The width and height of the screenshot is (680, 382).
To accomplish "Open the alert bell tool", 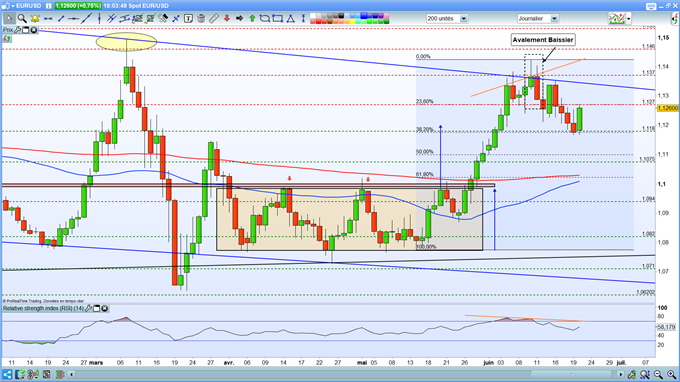I will pos(35,19).
